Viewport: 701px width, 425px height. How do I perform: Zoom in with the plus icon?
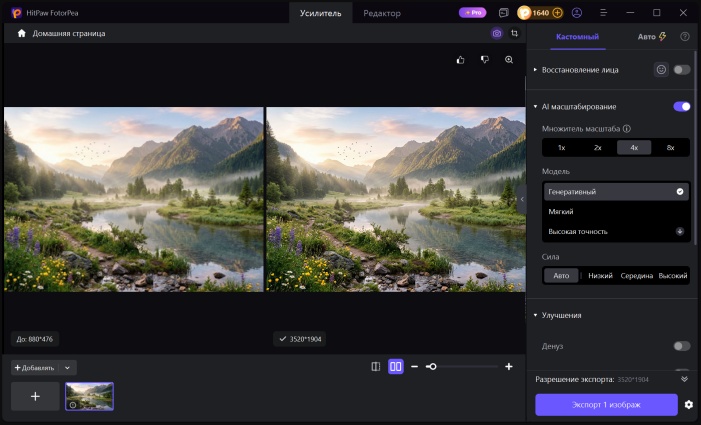pyautogui.click(x=509, y=367)
